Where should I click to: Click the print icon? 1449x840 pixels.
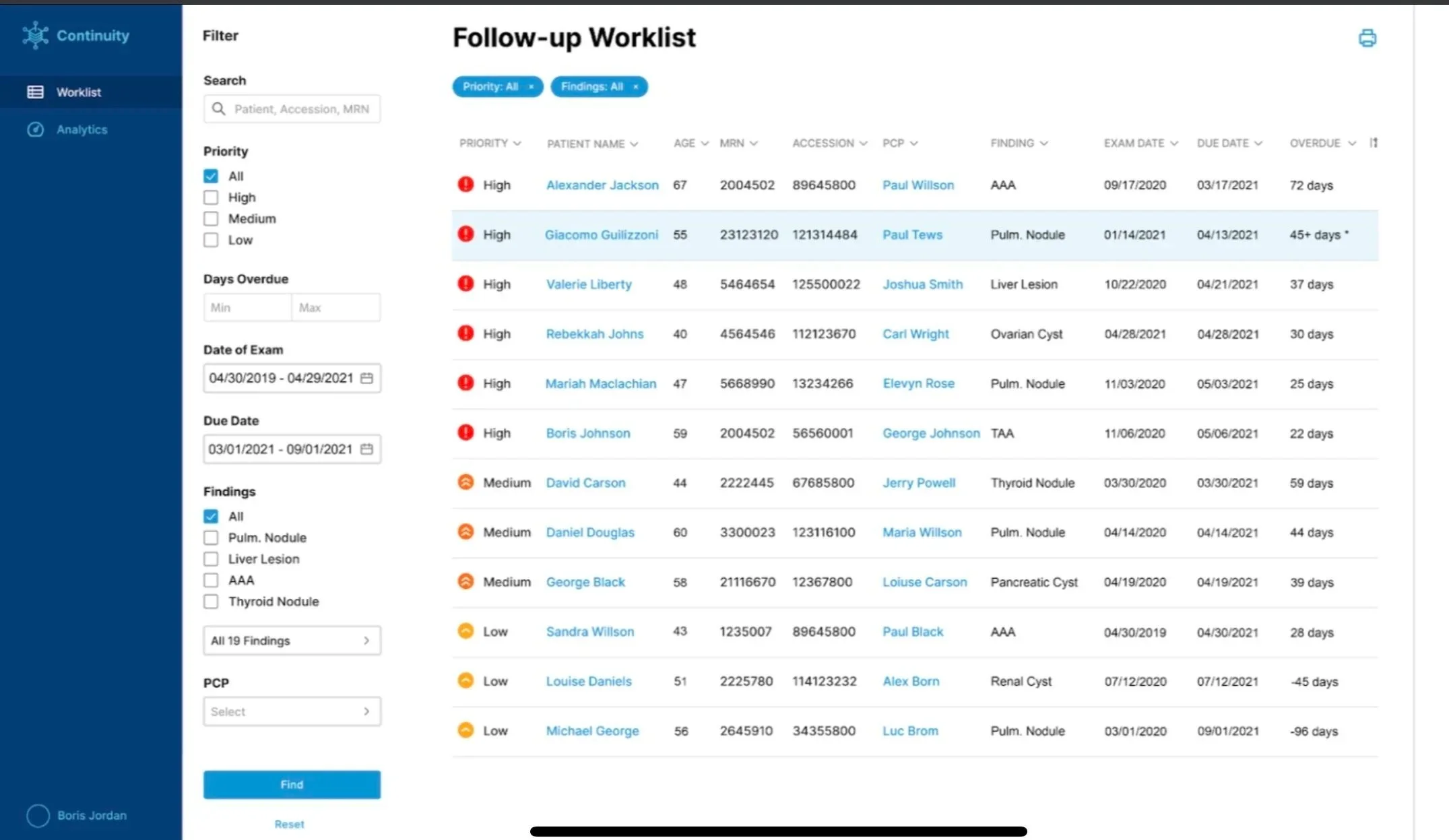tap(1367, 38)
